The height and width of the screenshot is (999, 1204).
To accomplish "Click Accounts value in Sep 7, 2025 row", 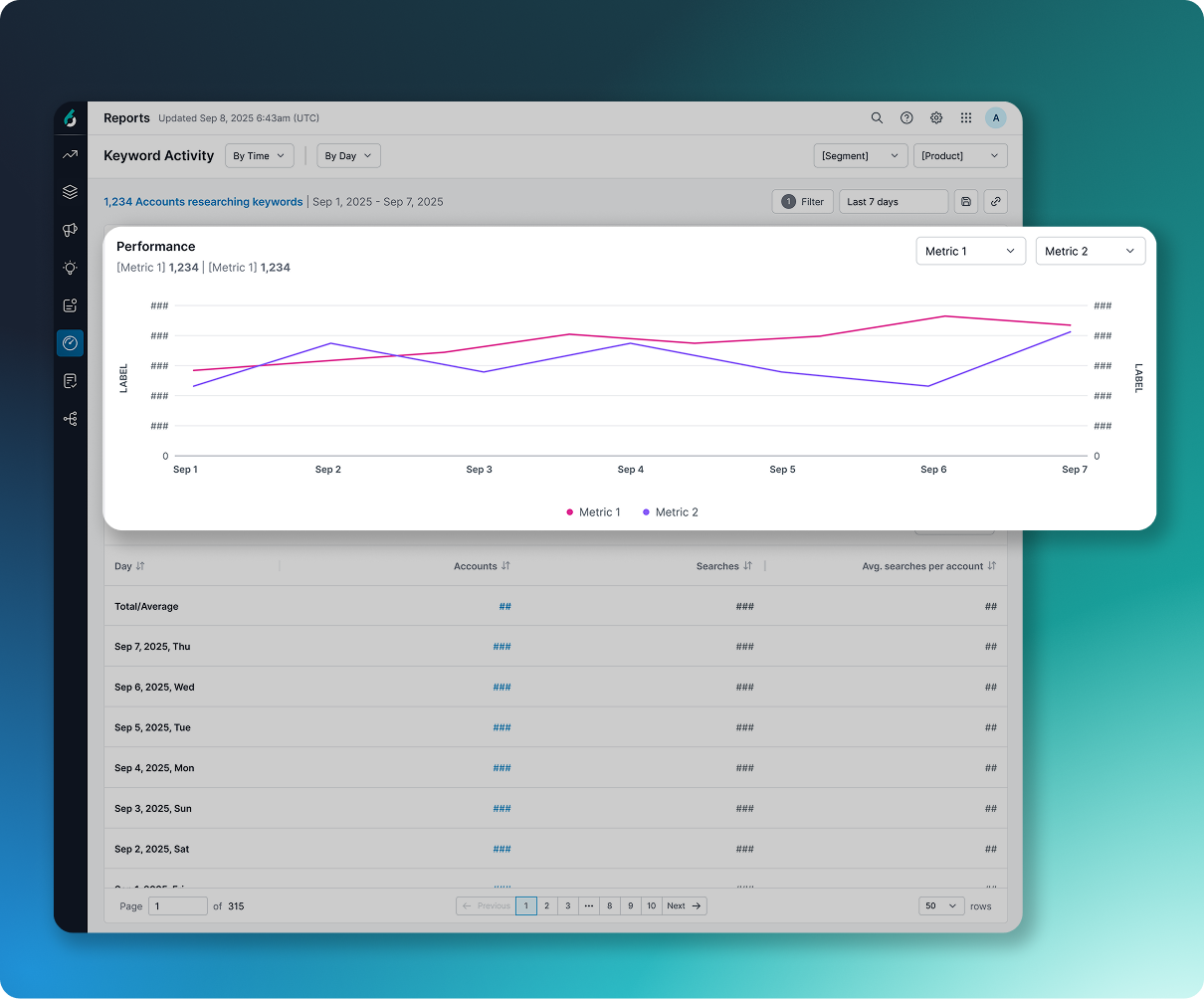I will point(502,647).
